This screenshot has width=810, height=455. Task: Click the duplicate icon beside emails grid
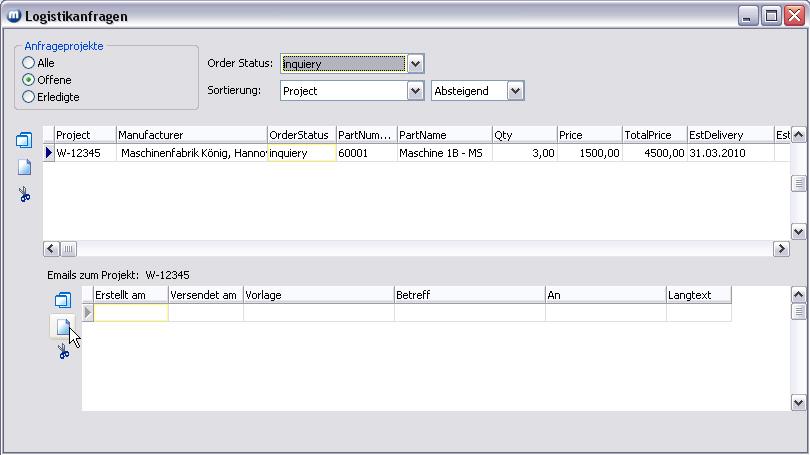click(x=63, y=300)
